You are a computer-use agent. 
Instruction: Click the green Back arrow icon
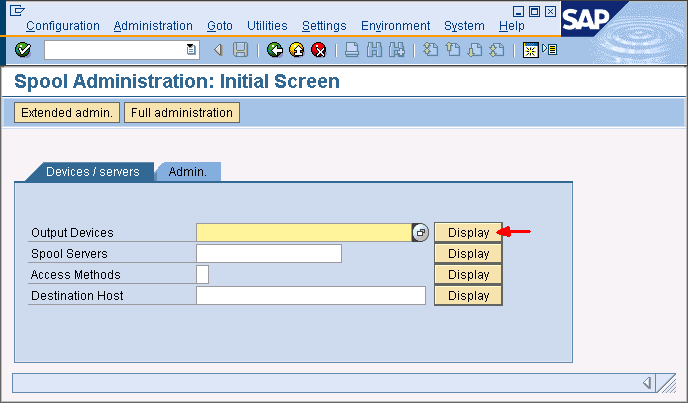coord(275,50)
